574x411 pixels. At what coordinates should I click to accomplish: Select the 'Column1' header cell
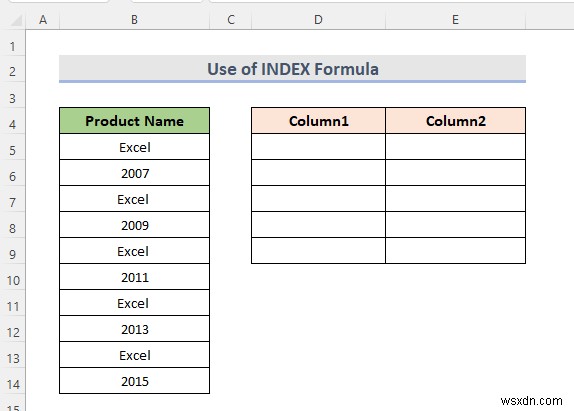[x=318, y=121]
